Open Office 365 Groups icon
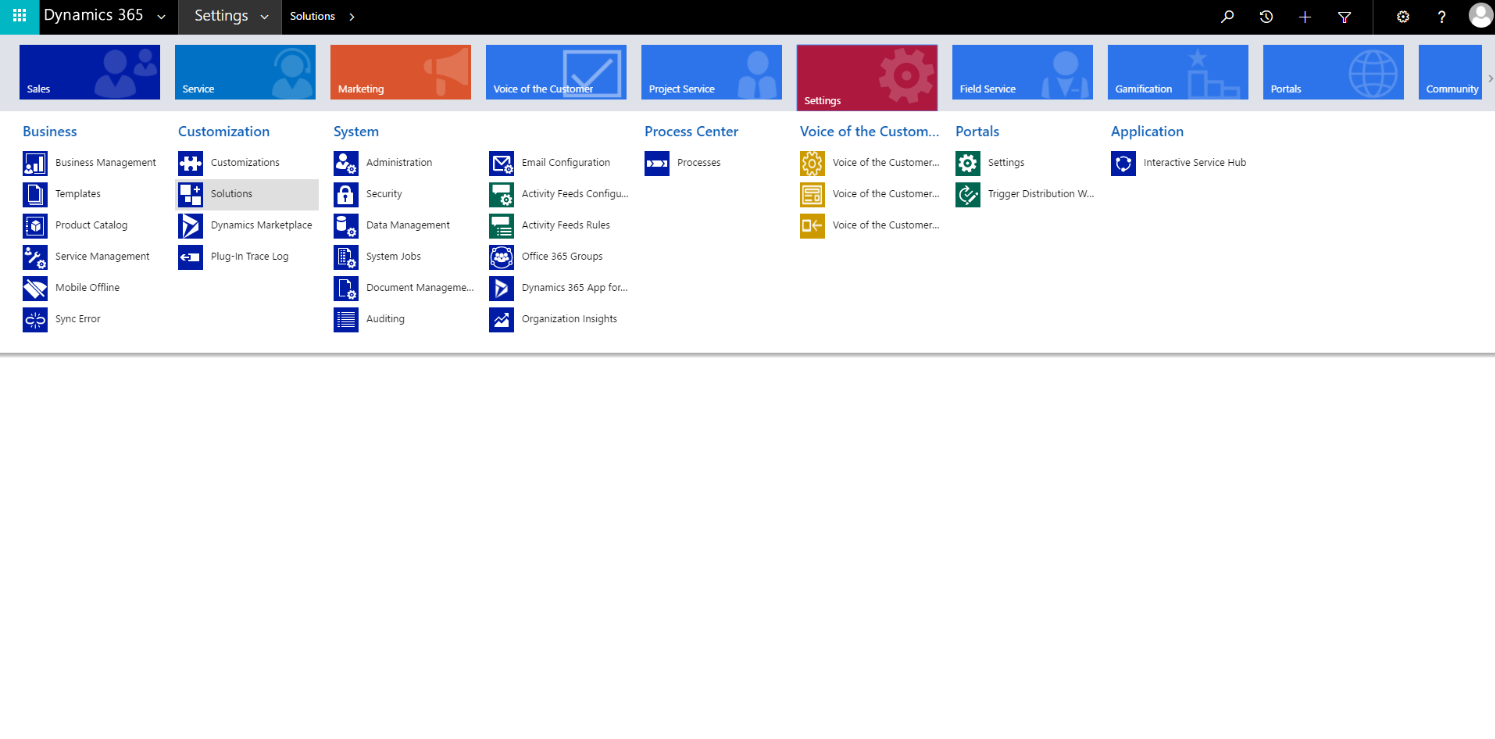The image size is (1495, 739). click(x=501, y=257)
